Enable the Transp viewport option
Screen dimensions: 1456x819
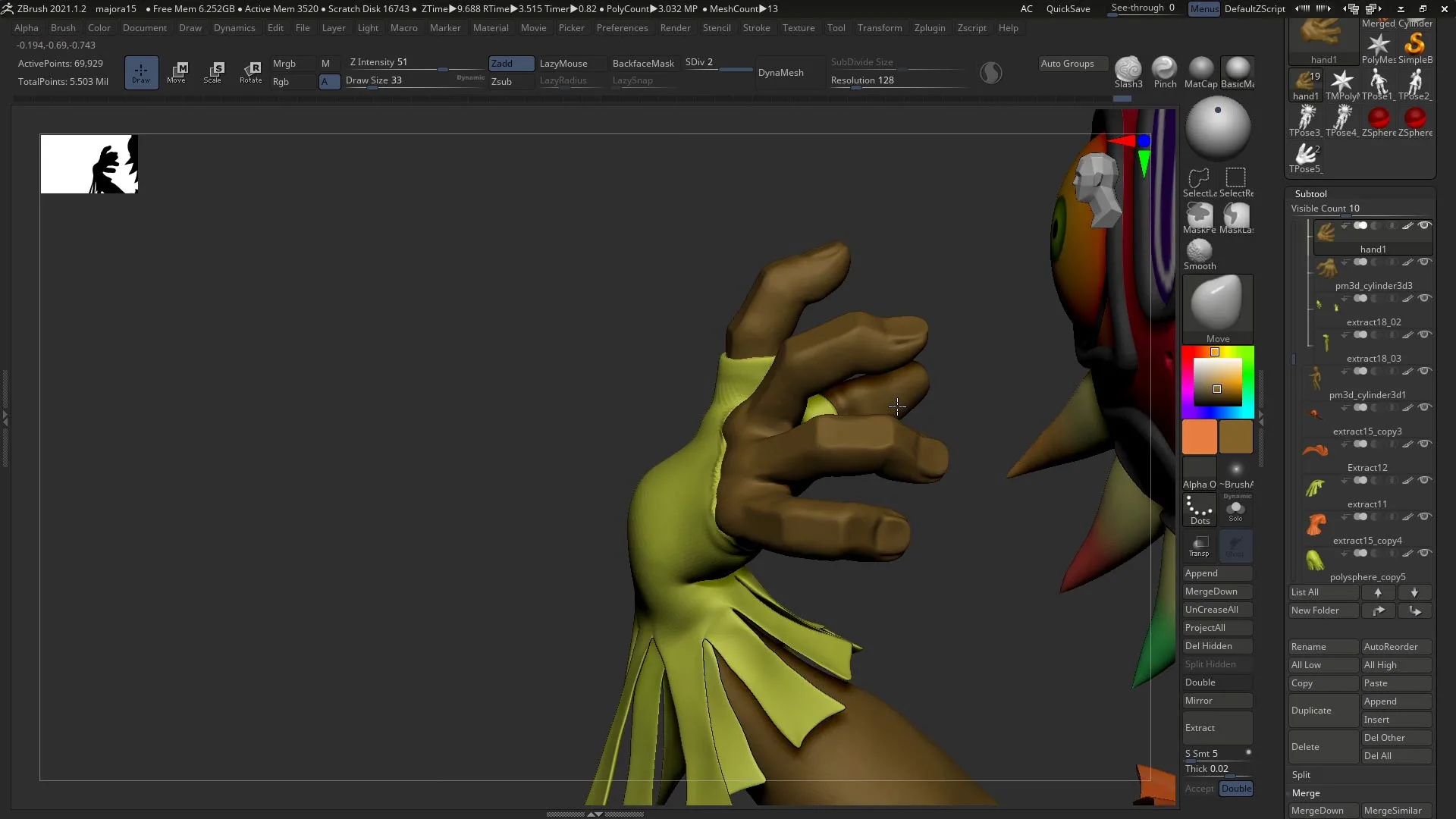(x=1200, y=545)
